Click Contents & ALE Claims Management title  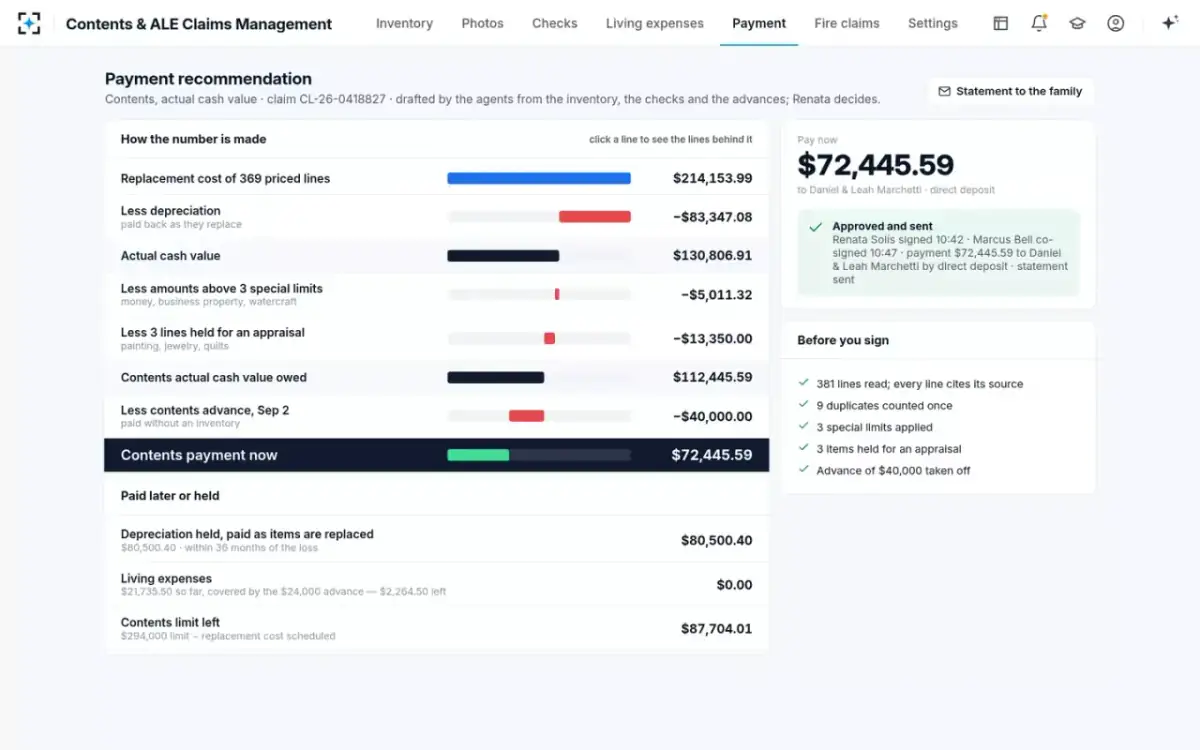(199, 23)
